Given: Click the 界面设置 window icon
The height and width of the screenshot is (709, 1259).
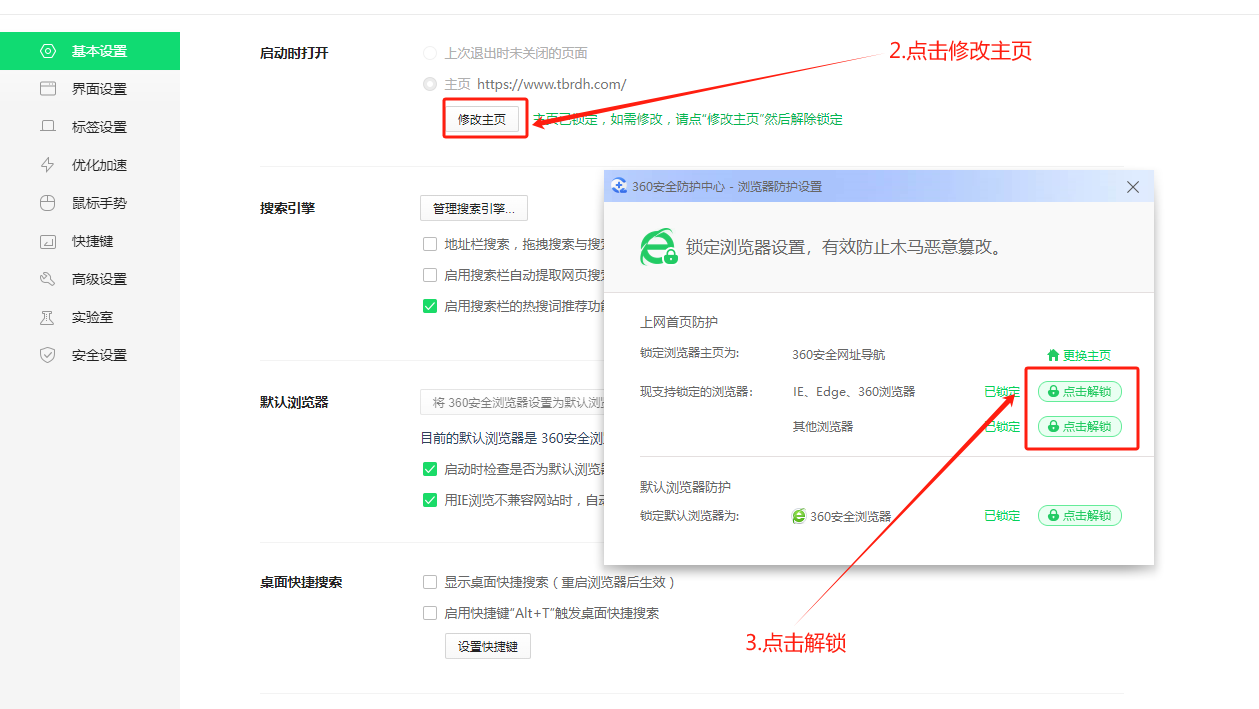Looking at the screenshot, I should point(47,89).
